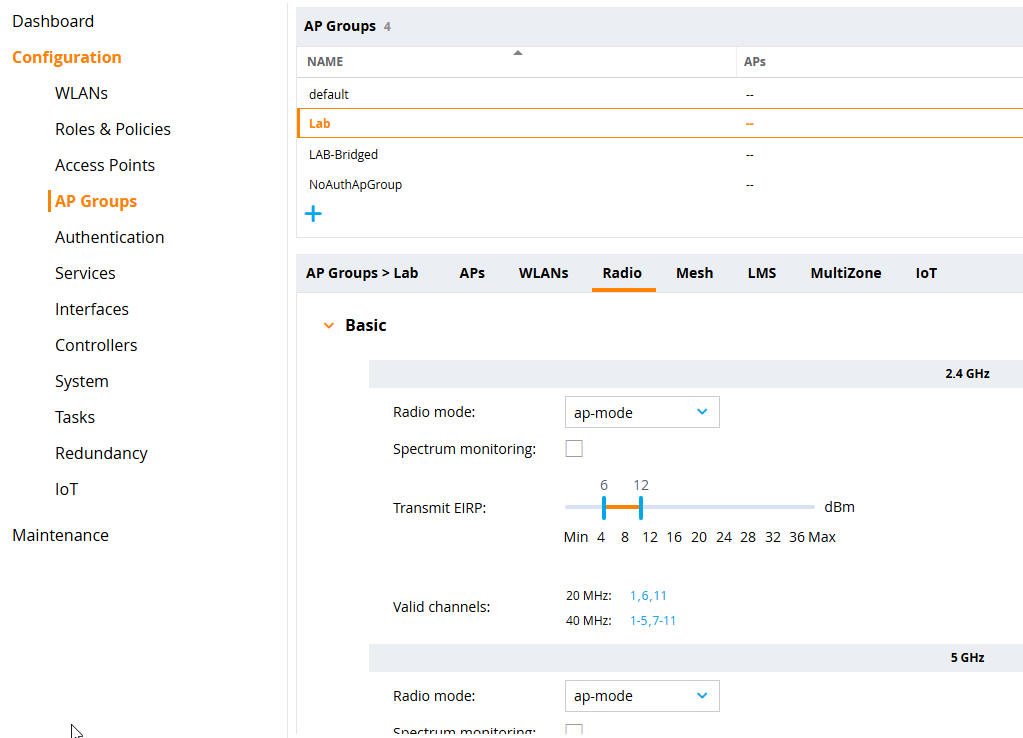Click the plus icon to add AP group

click(x=313, y=214)
